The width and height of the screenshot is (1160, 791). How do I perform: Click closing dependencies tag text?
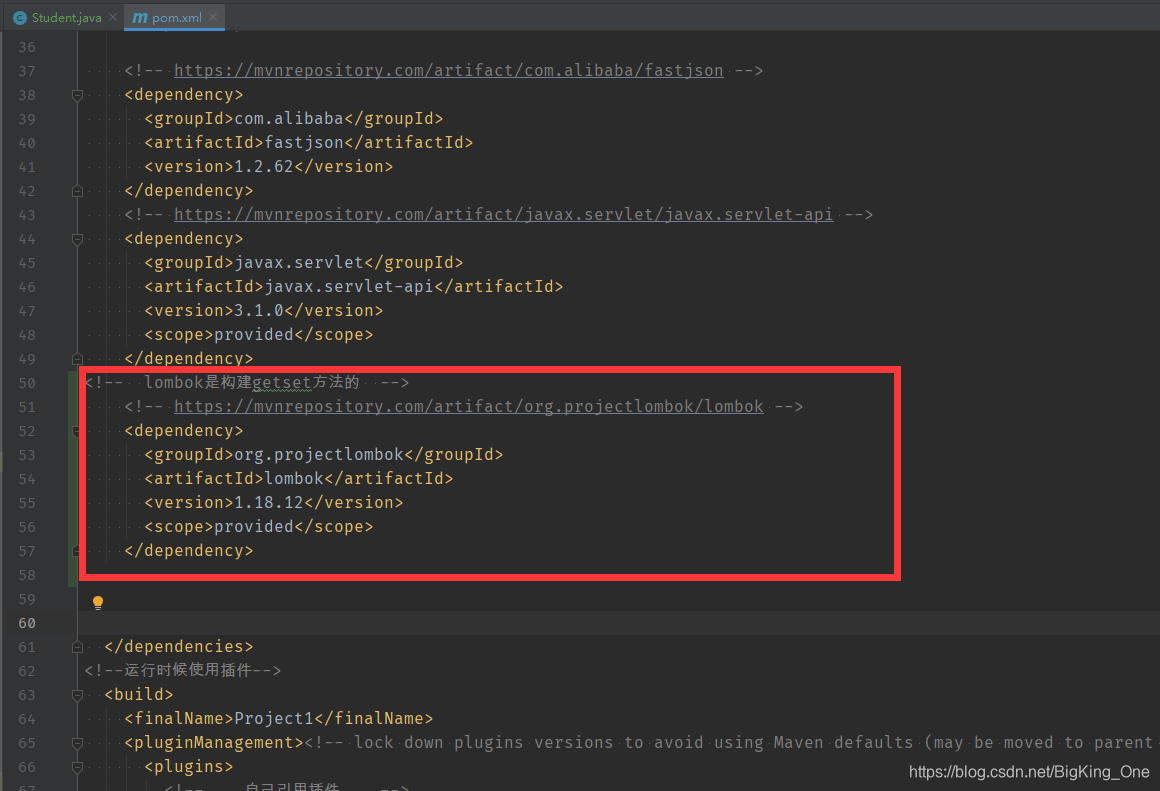(x=178, y=647)
